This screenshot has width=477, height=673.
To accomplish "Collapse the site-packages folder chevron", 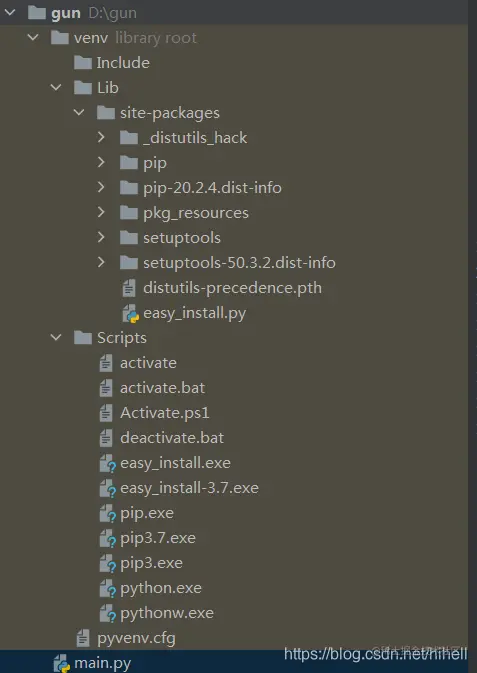I will 79,112.
